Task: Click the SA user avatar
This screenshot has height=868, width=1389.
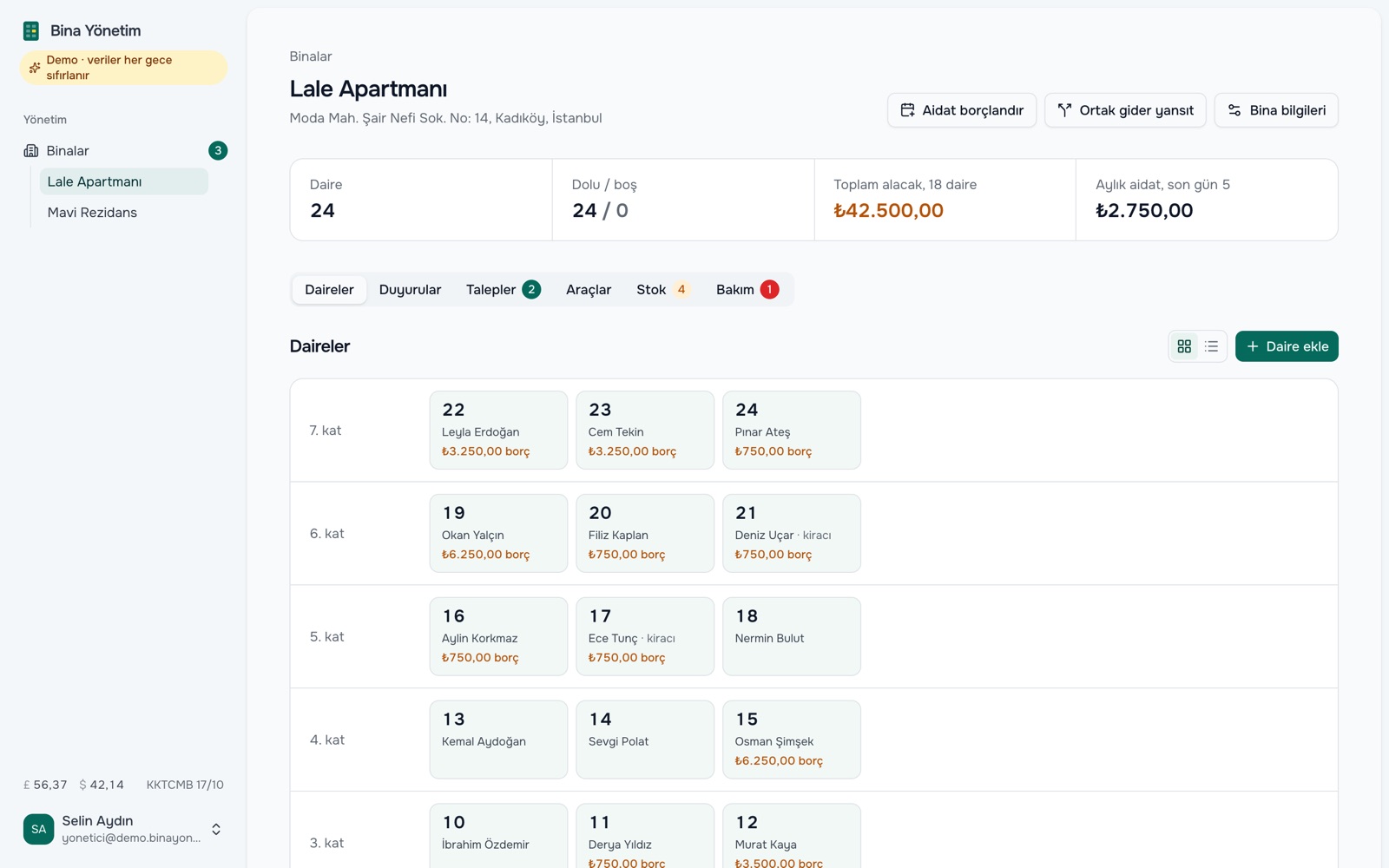Action: pyautogui.click(x=38, y=829)
